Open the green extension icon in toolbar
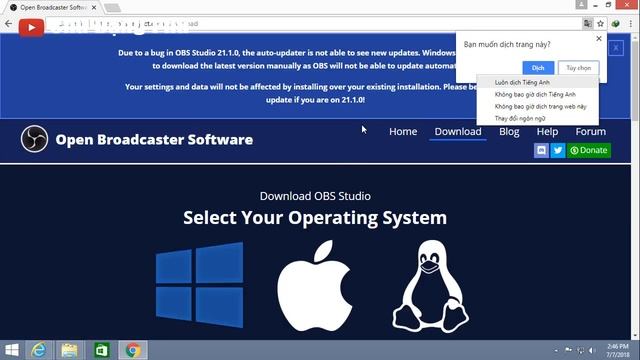Image resolution: width=640 pixels, height=360 pixels. [616, 24]
